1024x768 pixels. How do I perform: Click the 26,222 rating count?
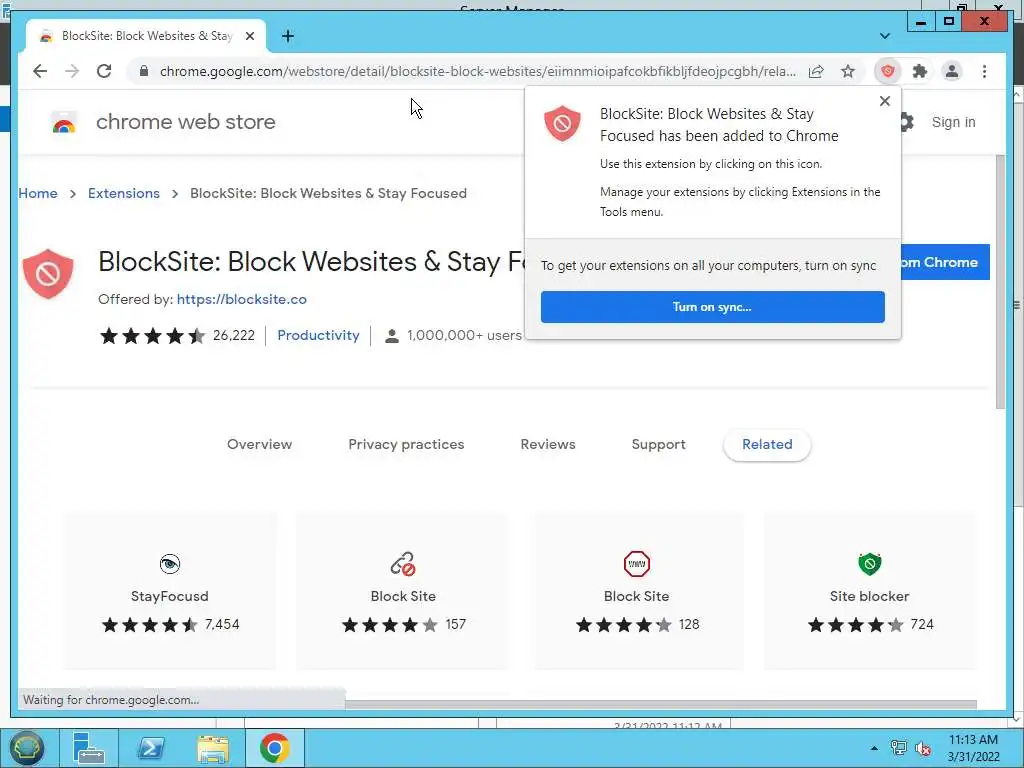[x=234, y=335]
